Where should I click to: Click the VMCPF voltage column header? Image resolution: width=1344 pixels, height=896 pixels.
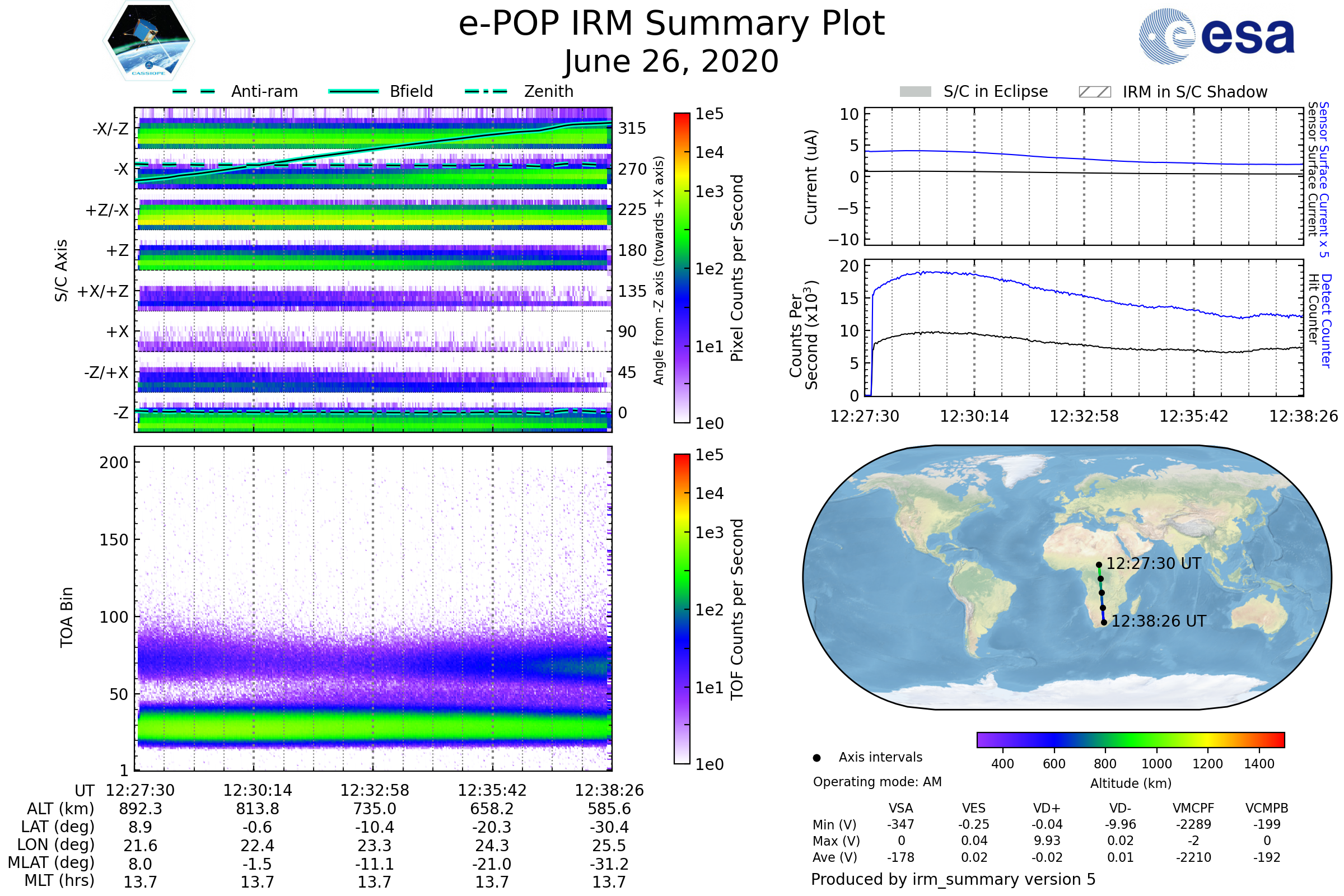1193,808
